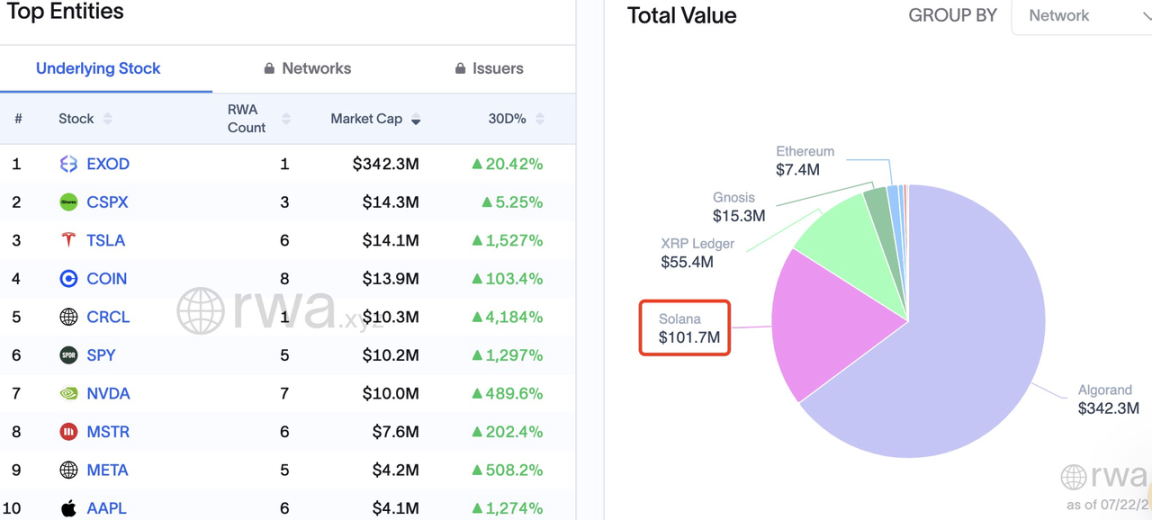Click the Coinbase COIN logo icon
Image resolution: width=1152 pixels, height=520 pixels.
[68, 278]
